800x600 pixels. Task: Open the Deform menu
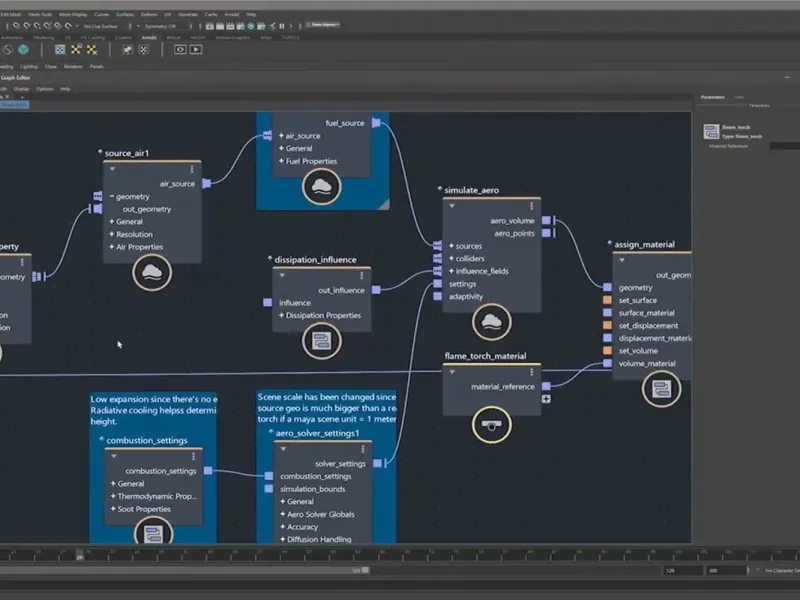pos(149,14)
